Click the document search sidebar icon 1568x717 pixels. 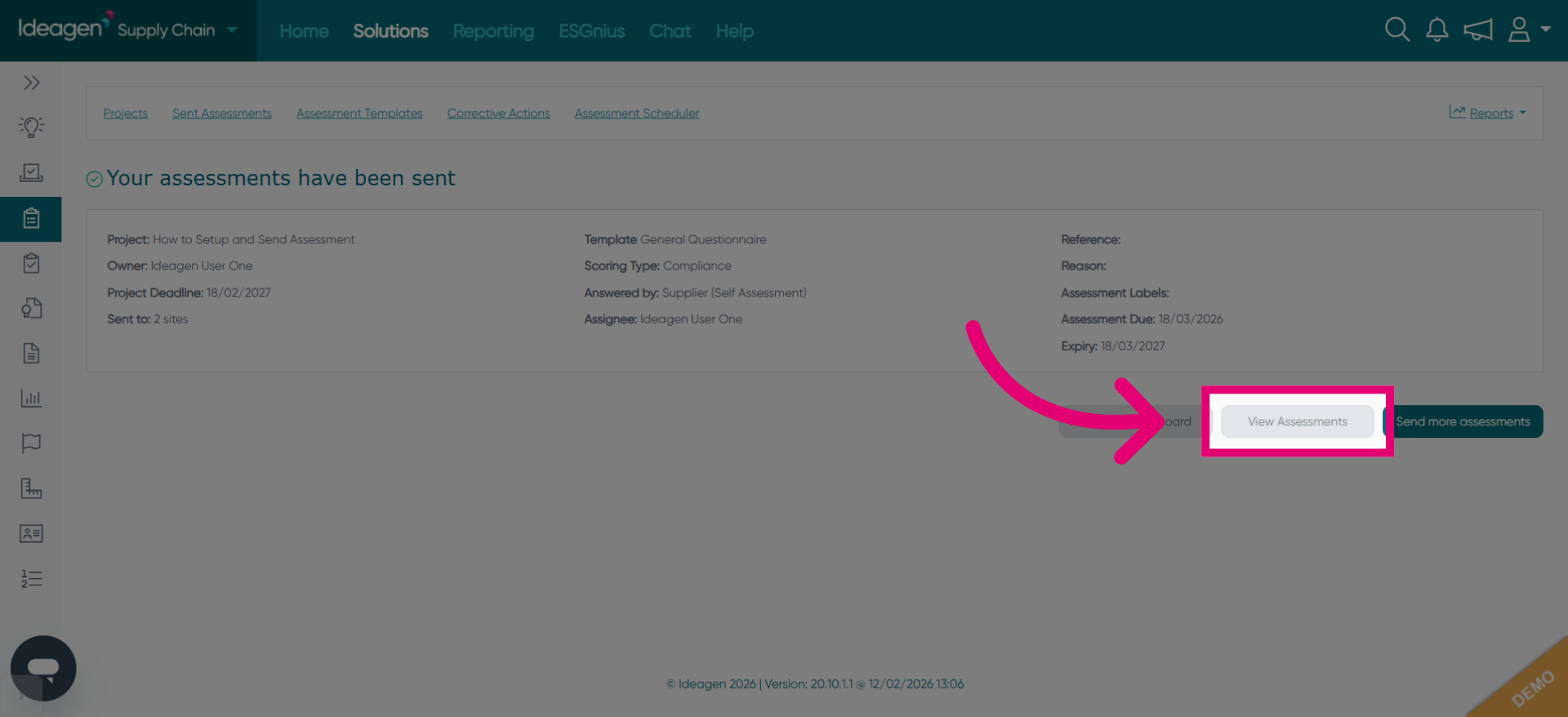[x=31, y=308]
